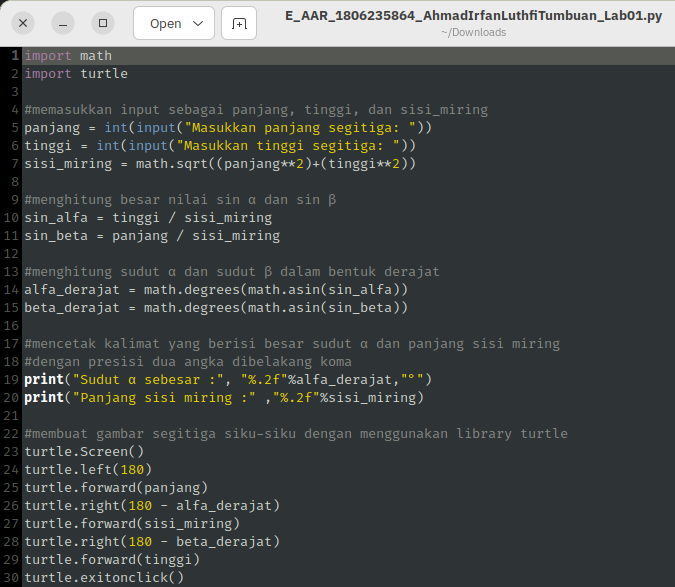This screenshot has height=587, width=675.
Task: Click the Open button label
Action: (x=165, y=24)
